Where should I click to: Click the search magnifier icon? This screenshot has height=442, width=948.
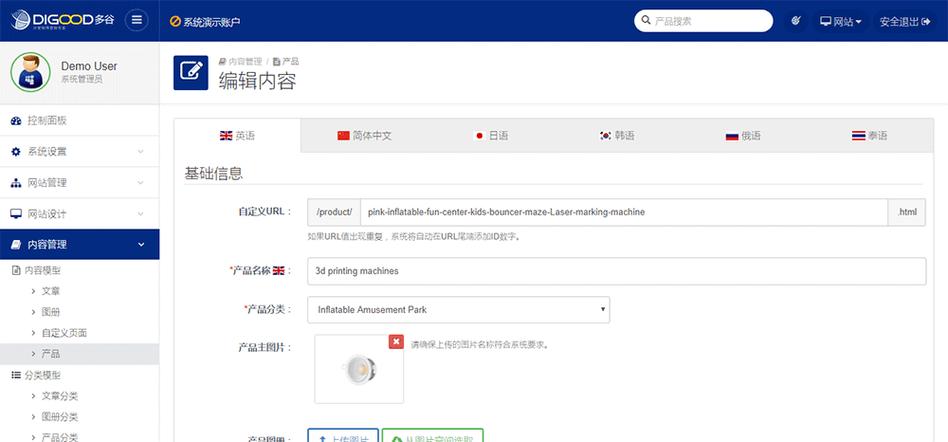[x=646, y=21]
